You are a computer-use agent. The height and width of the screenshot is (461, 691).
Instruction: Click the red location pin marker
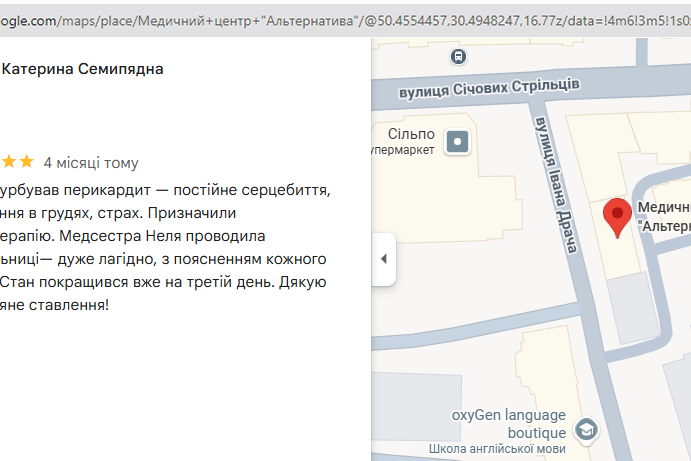click(x=618, y=216)
